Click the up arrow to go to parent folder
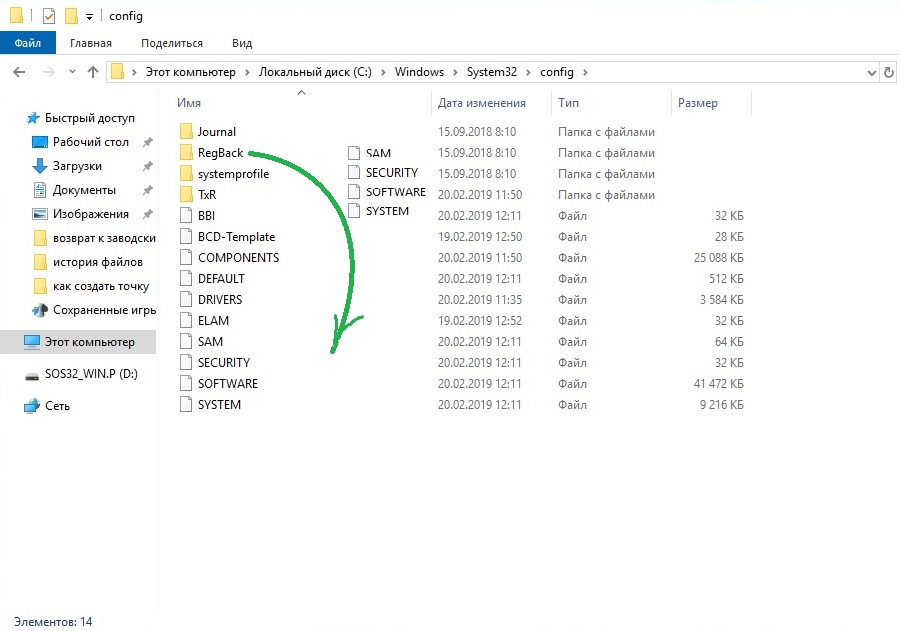Image resolution: width=900 pixels, height=631 pixels. tap(93, 72)
